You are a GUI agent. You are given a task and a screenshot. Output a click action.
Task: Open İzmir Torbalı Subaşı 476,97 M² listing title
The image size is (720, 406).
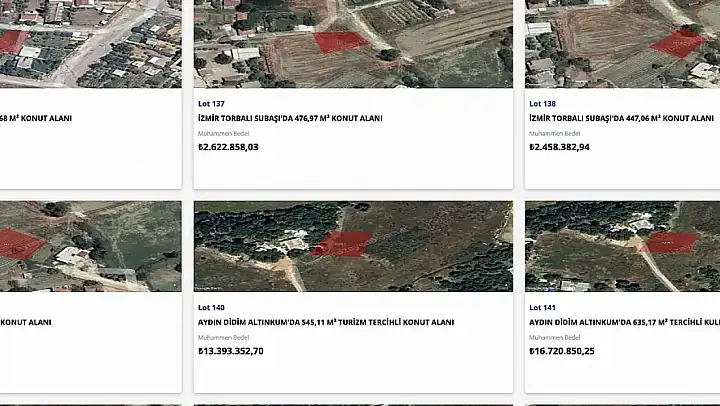290,118
